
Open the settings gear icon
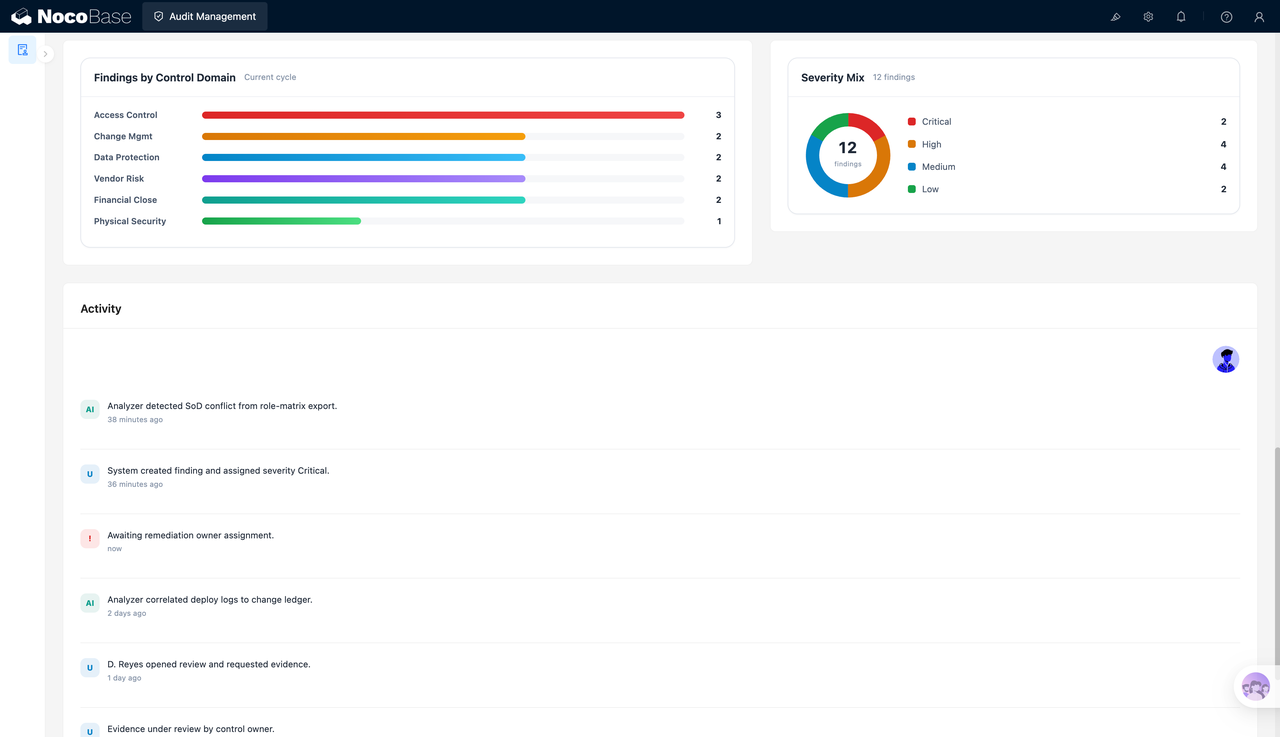[x=1148, y=16]
